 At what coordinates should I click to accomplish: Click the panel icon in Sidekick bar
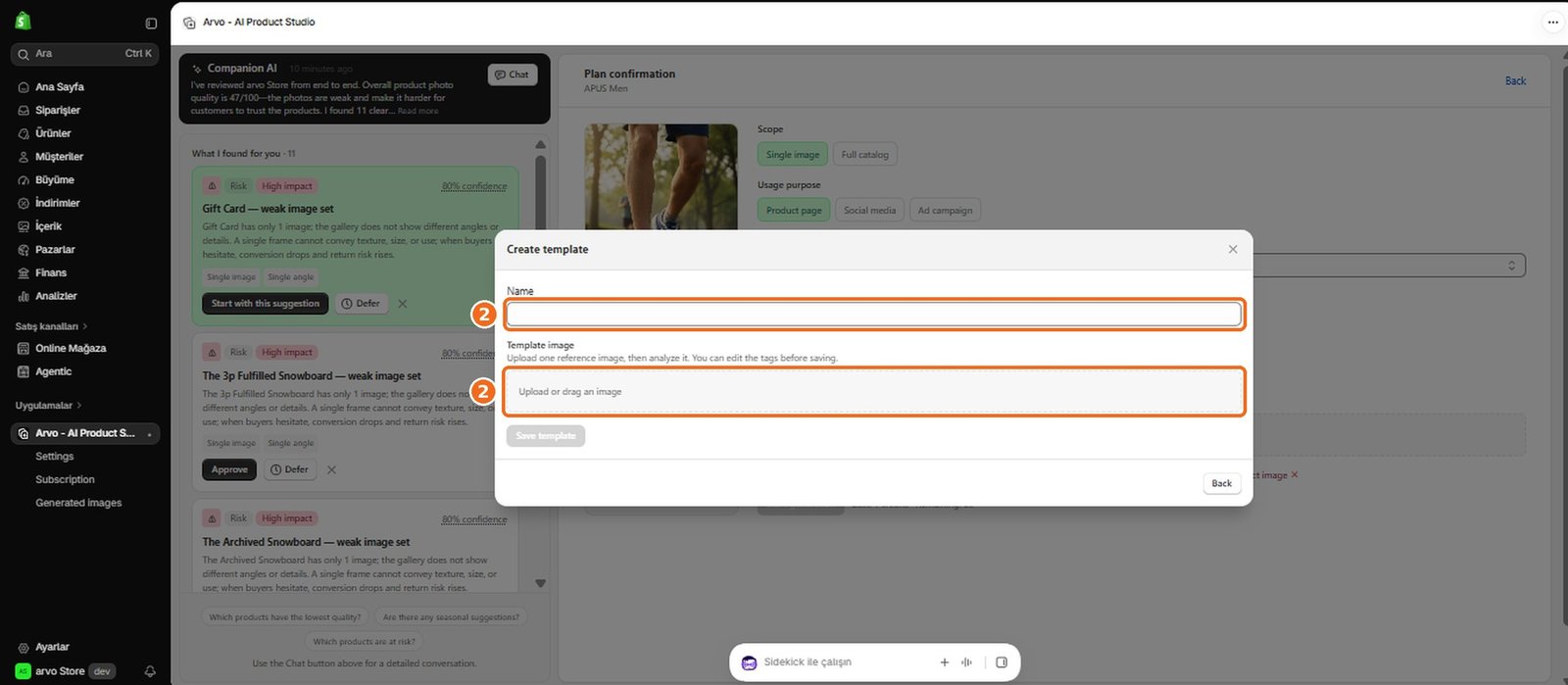[1002, 662]
